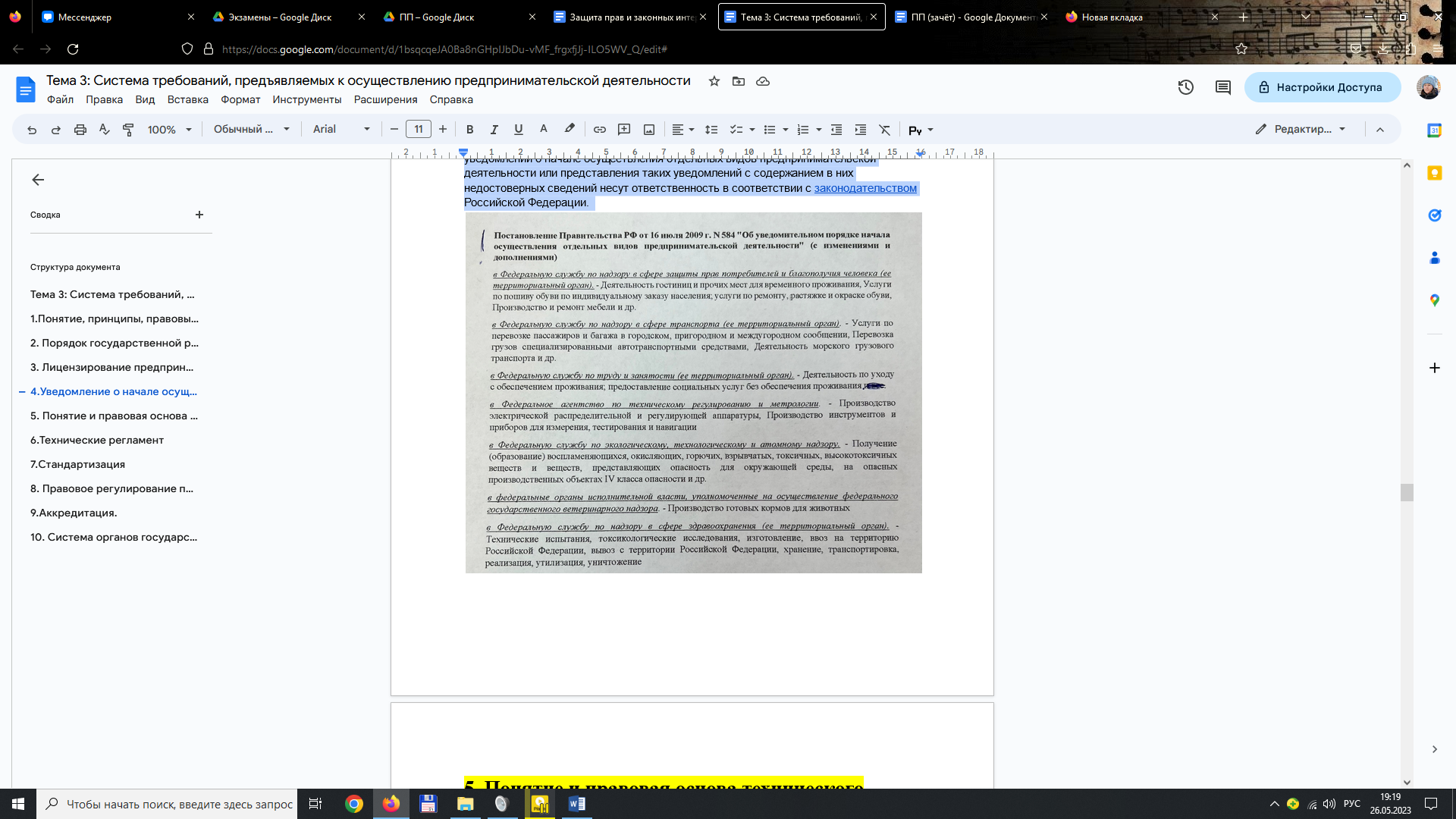This screenshot has width=1456, height=819.
Task: Open line and paragraph spacing options
Action: 711,130
